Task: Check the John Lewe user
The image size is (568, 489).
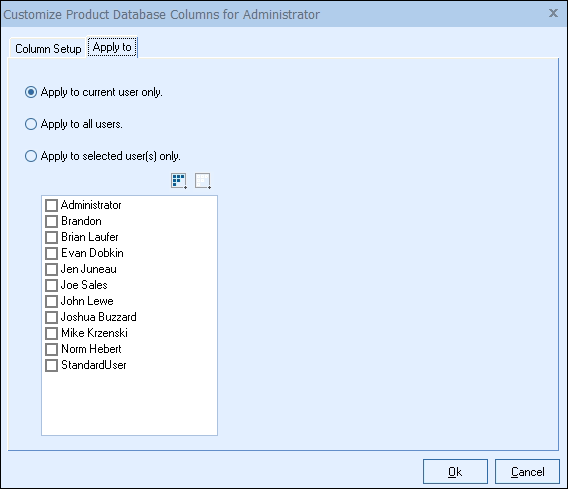Action: 51,301
